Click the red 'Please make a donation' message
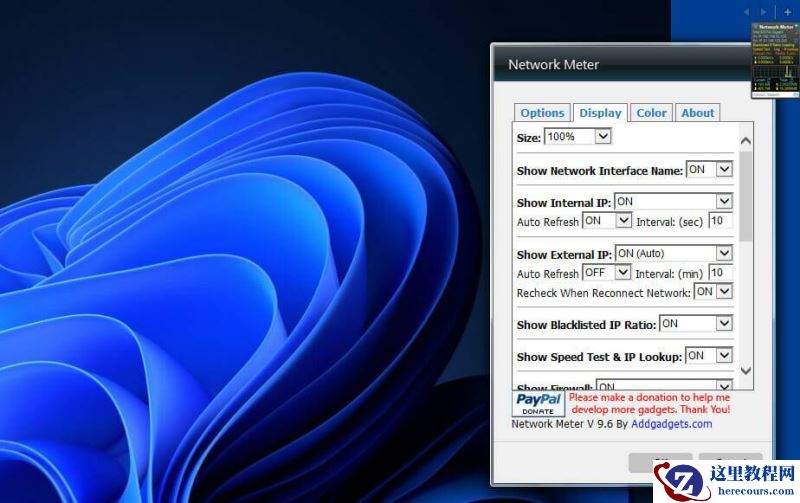 (x=650, y=404)
